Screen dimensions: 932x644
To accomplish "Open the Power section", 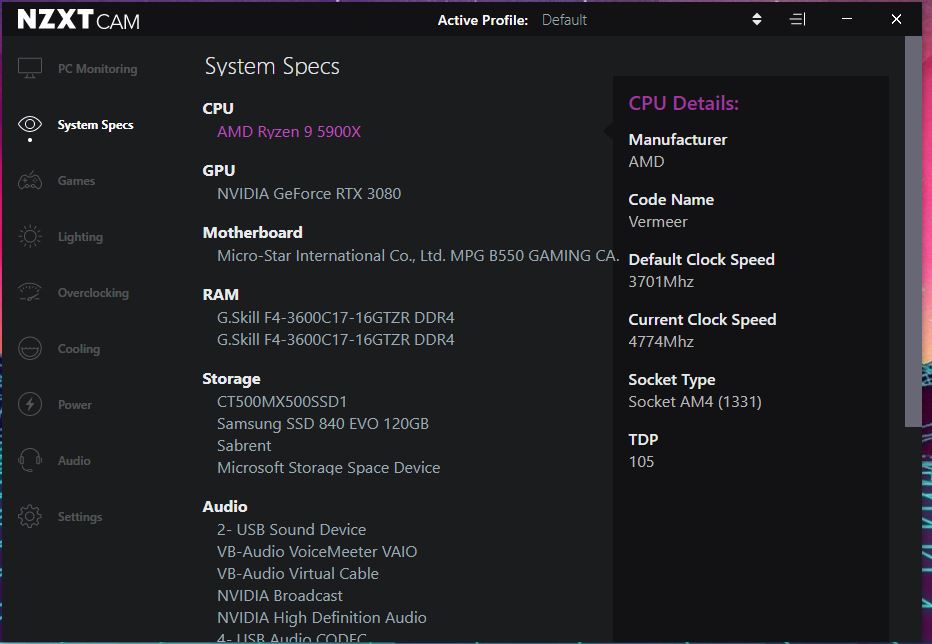I will 74,404.
